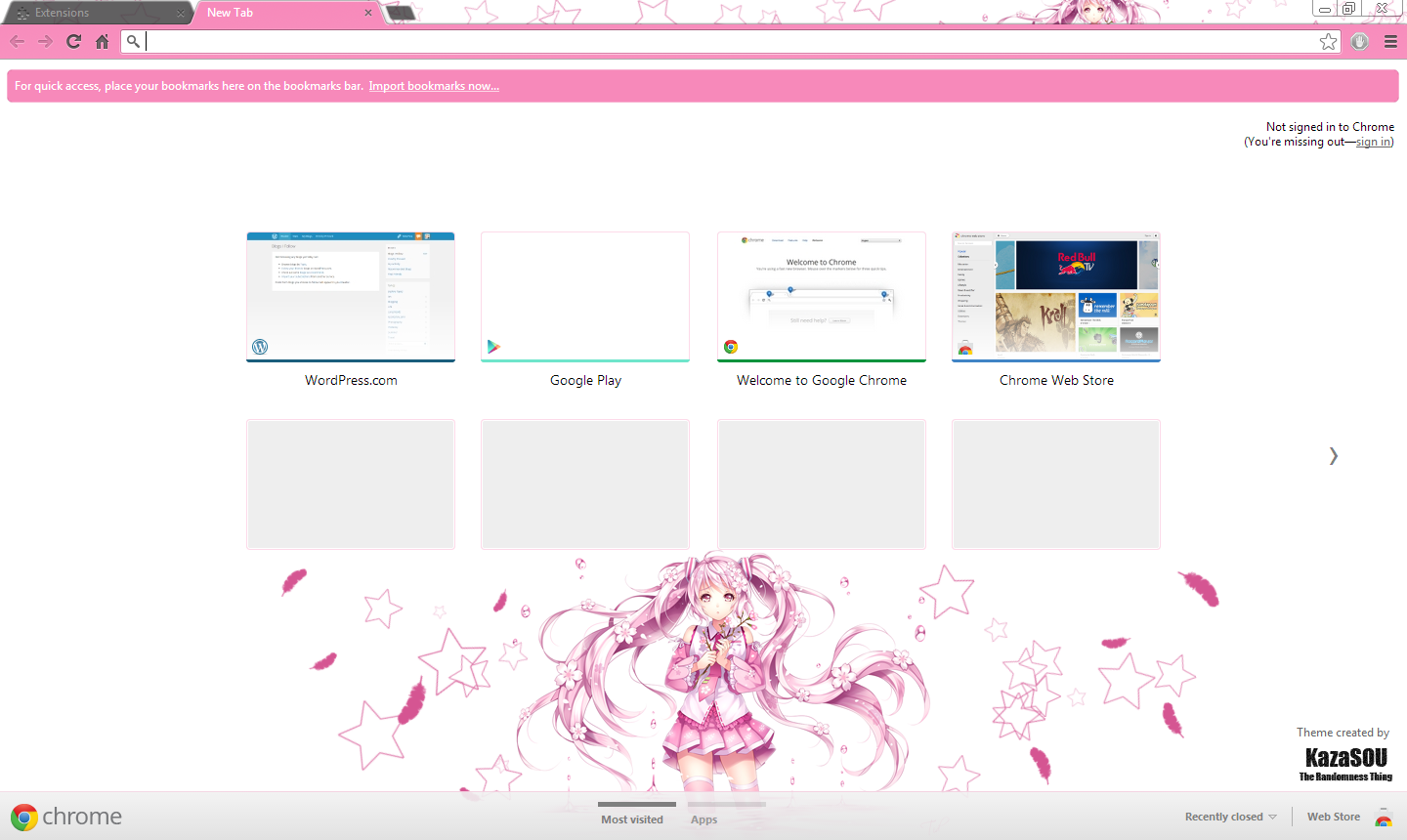Go to the Home page

(102, 41)
